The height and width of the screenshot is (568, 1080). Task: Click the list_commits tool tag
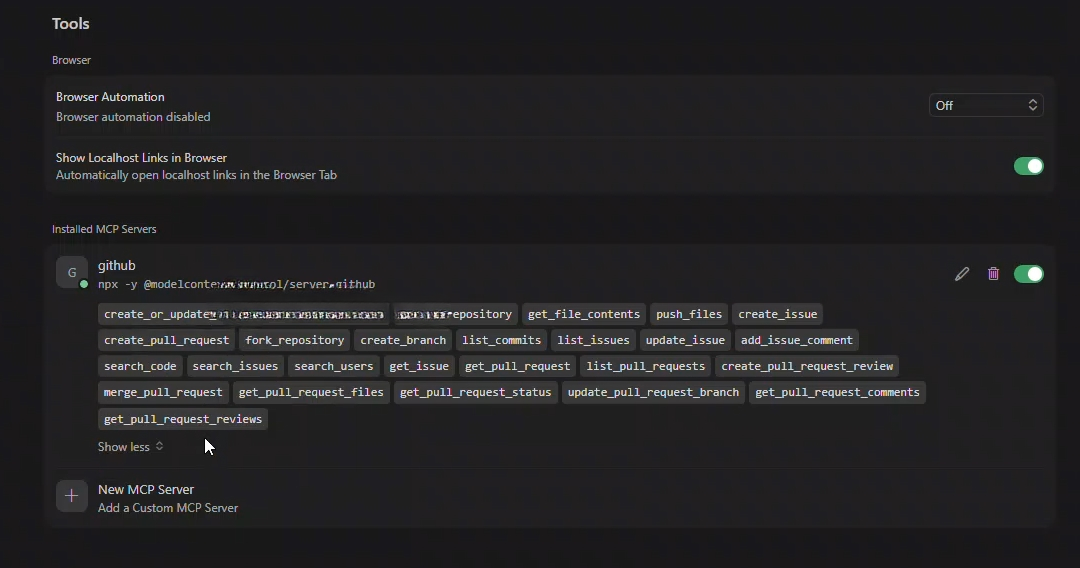[502, 340]
